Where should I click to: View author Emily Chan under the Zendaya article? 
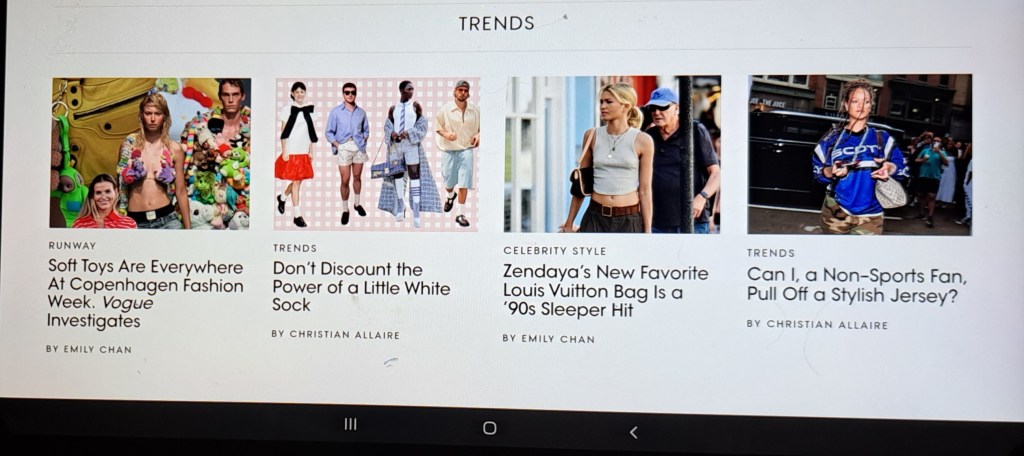click(549, 339)
